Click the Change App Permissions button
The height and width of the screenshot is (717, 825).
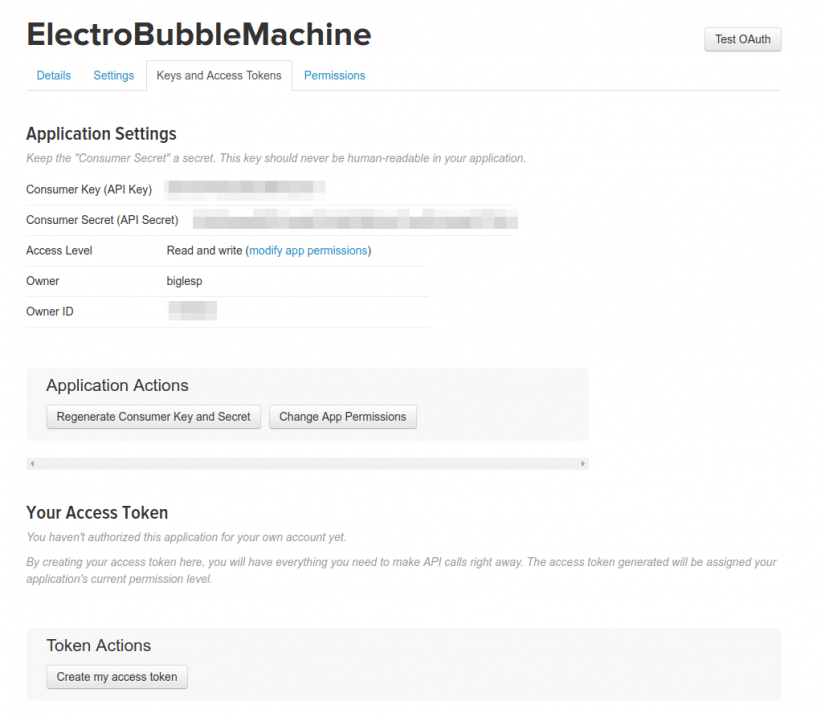(x=342, y=417)
